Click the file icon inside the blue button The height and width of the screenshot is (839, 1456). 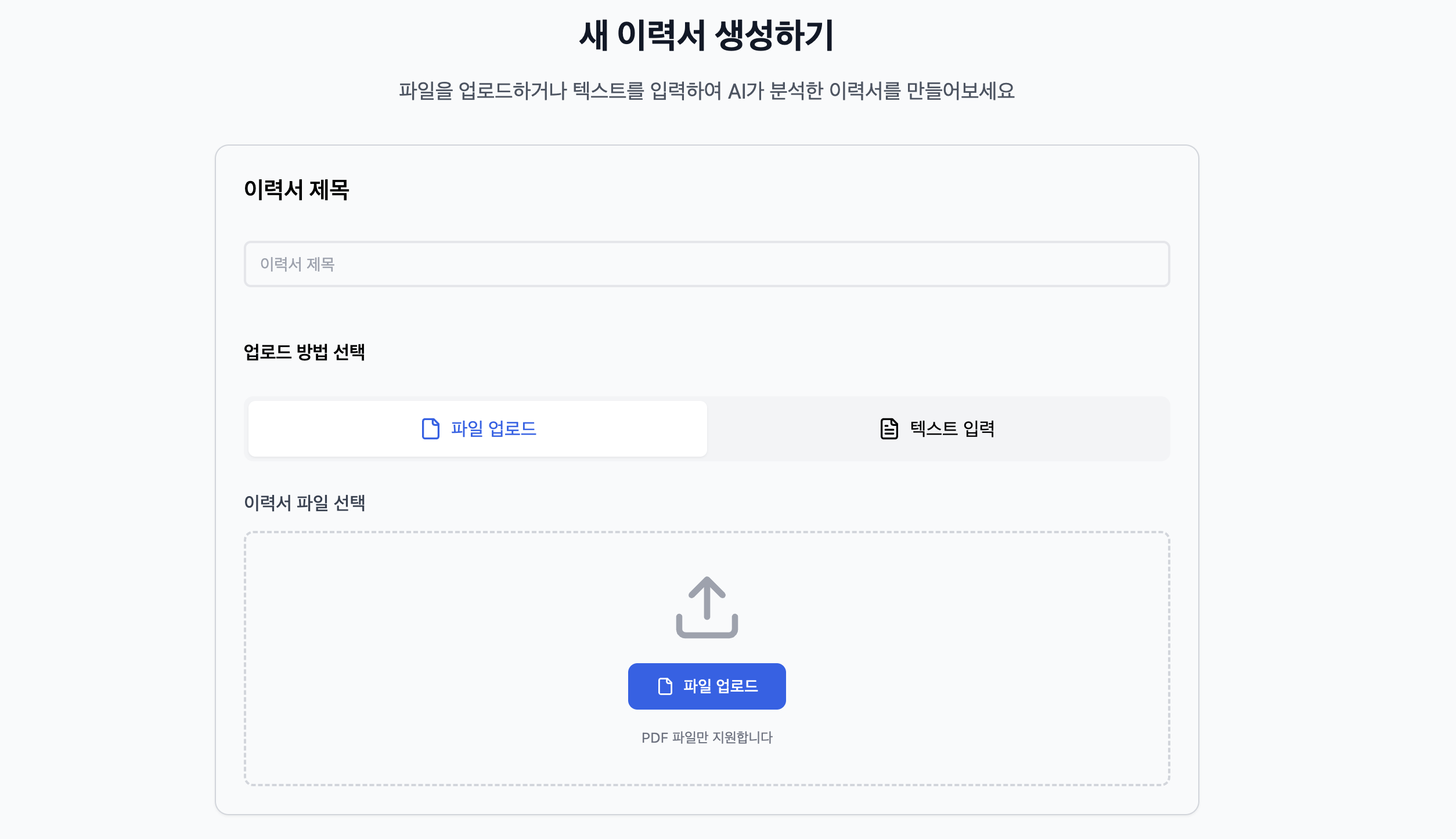point(665,686)
